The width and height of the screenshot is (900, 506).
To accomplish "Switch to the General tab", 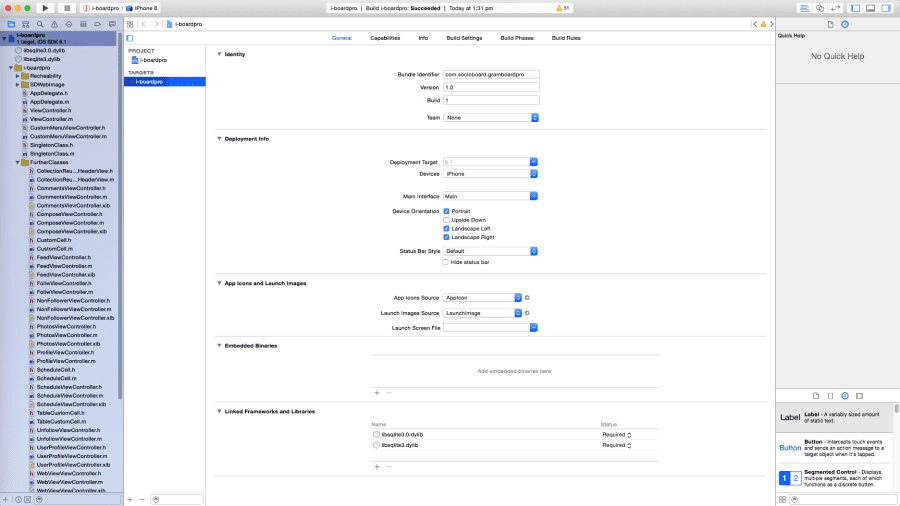I will (x=342, y=38).
